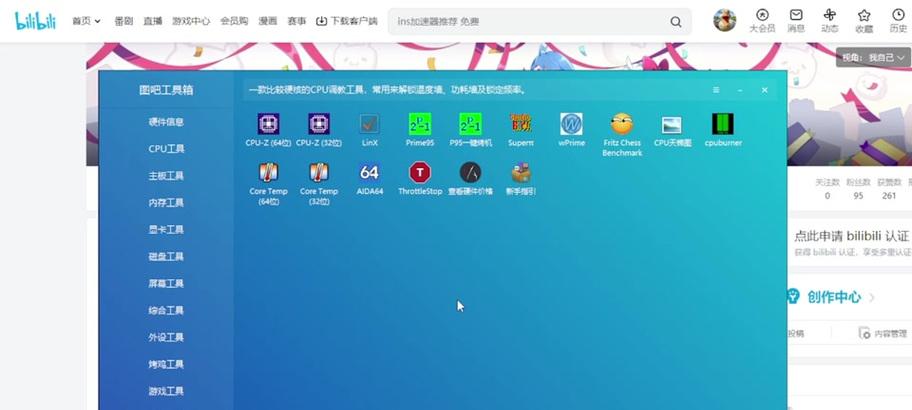The height and width of the screenshot is (410, 912).
Task: Start the P95一键烤机 icon
Action: tap(471, 124)
